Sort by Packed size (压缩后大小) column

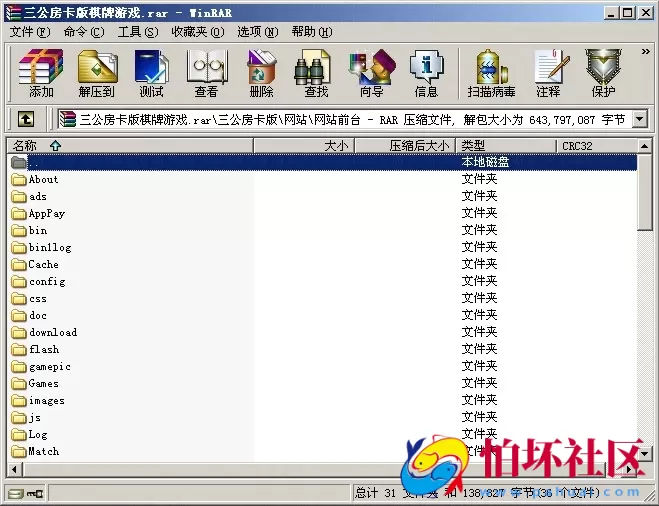(x=405, y=146)
